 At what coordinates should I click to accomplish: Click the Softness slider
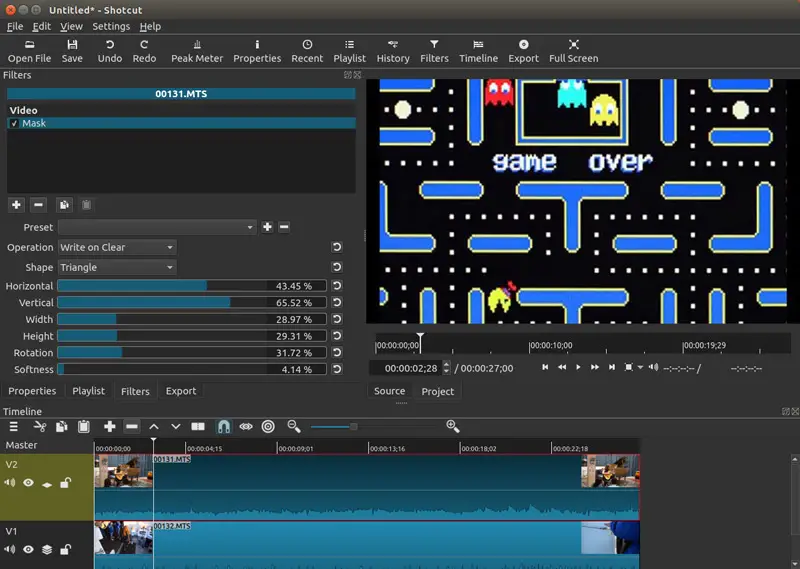pos(191,370)
